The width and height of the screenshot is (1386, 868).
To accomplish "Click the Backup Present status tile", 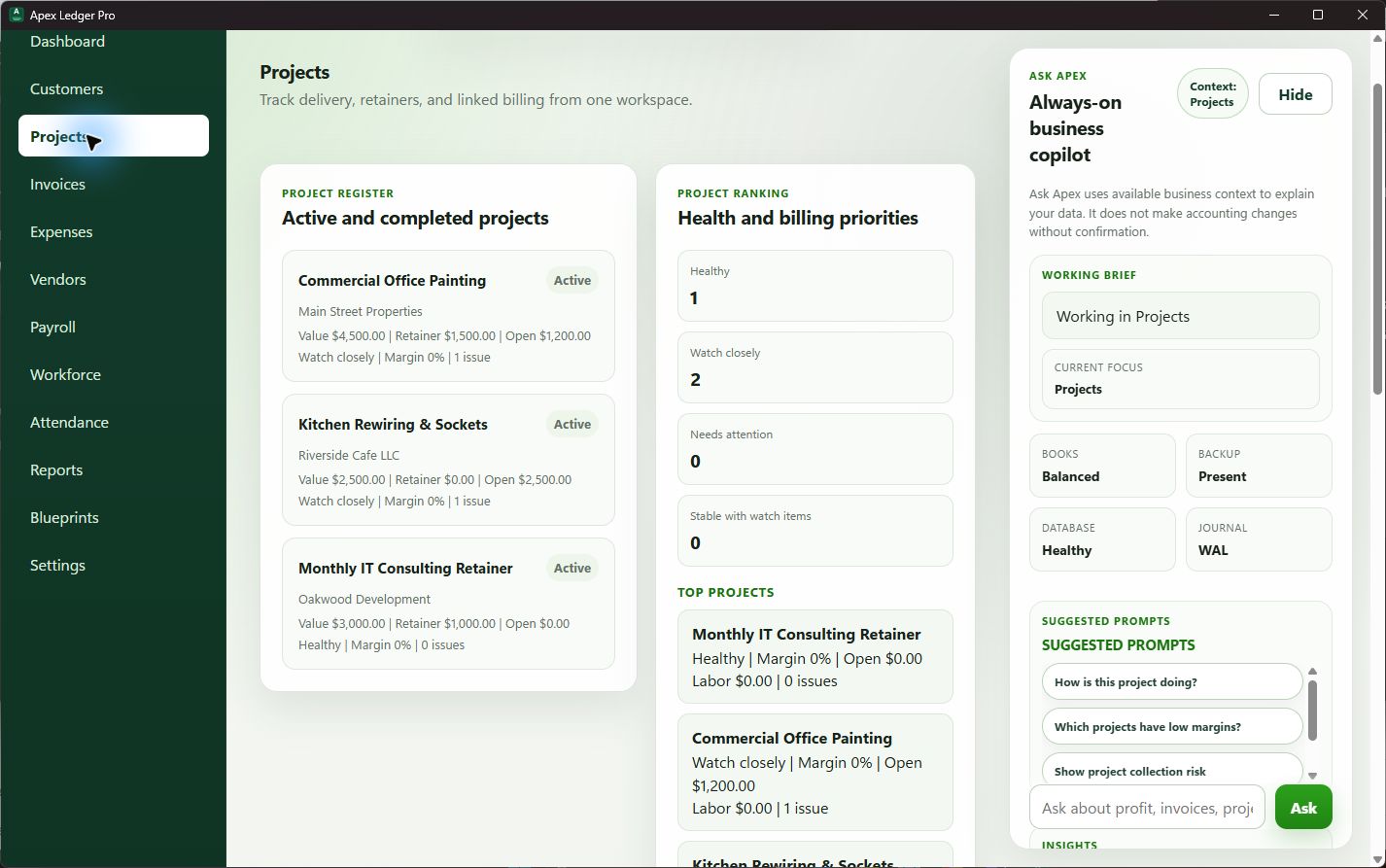I will tap(1258, 466).
